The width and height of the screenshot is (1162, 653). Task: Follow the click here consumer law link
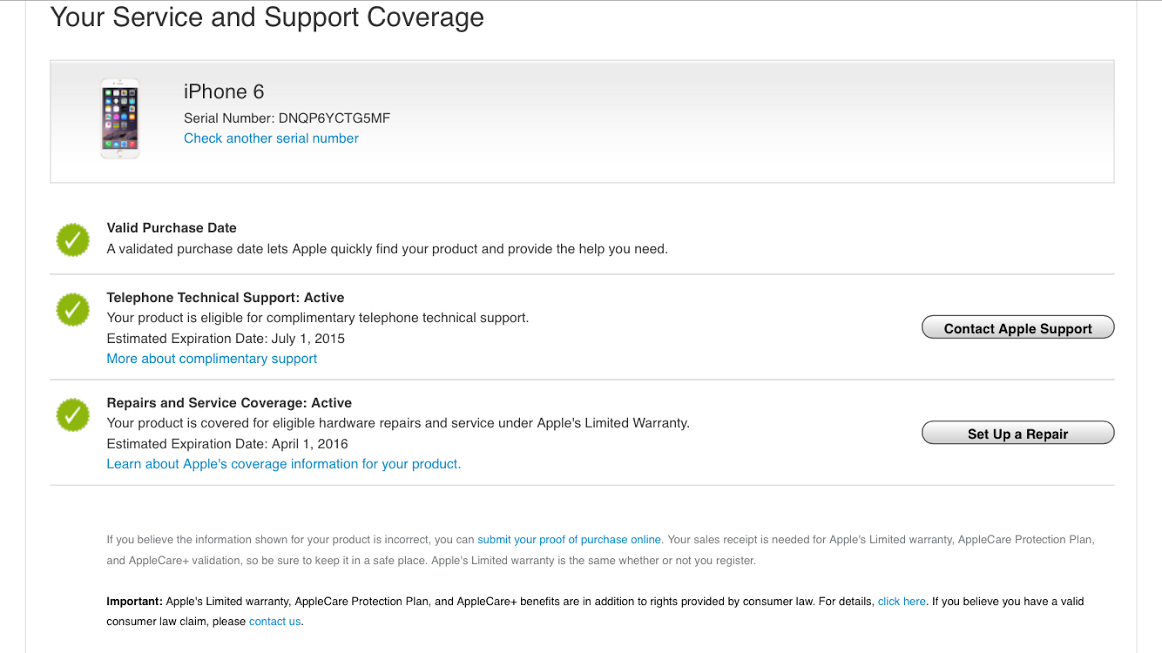pyautogui.click(x=901, y=602)
